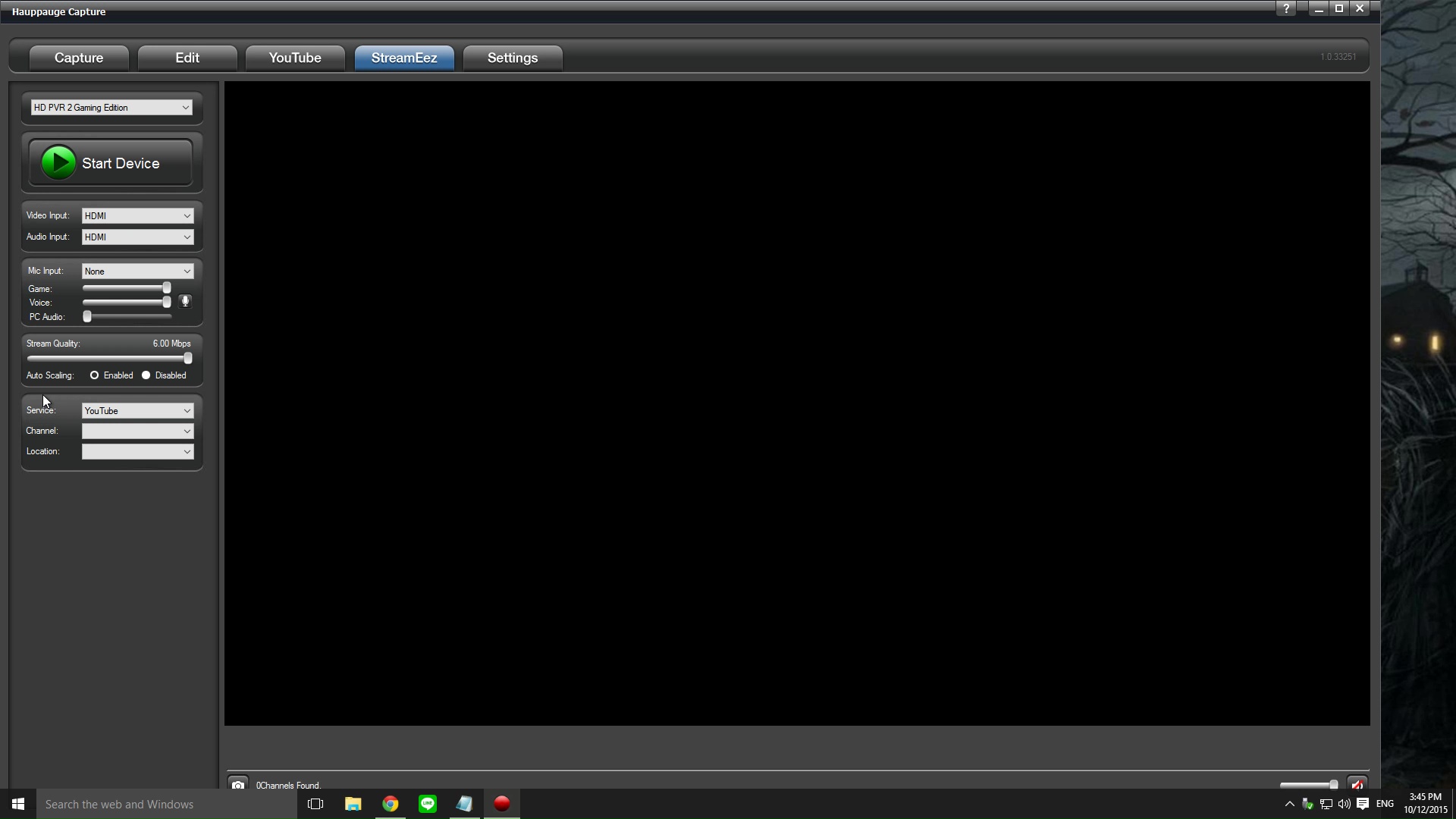Click the playback volume slider at bottom right
Screen dimensions: 1456x819
click(x=1309, y=785)
